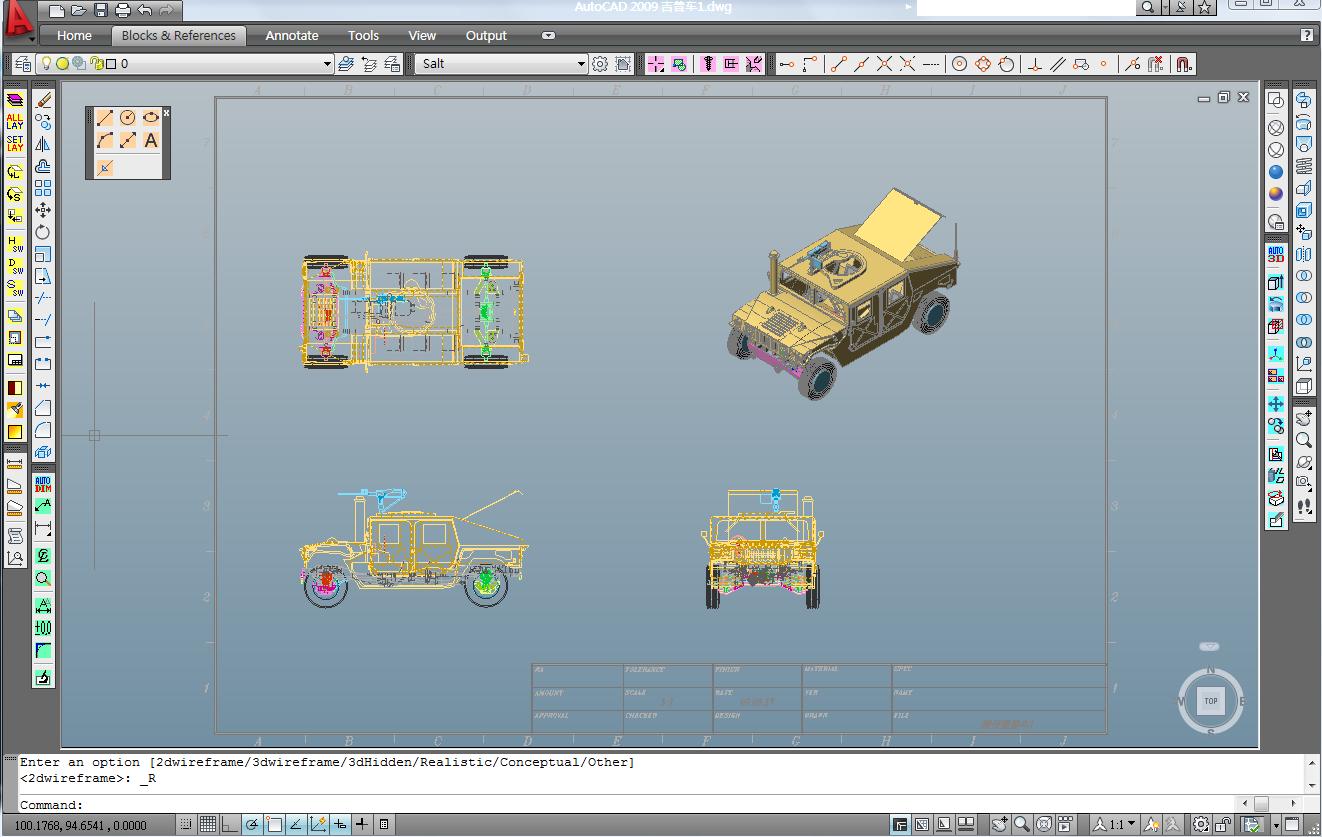
Task: Click the AUTO 3D tool icon
Action: pos(1276,254)
